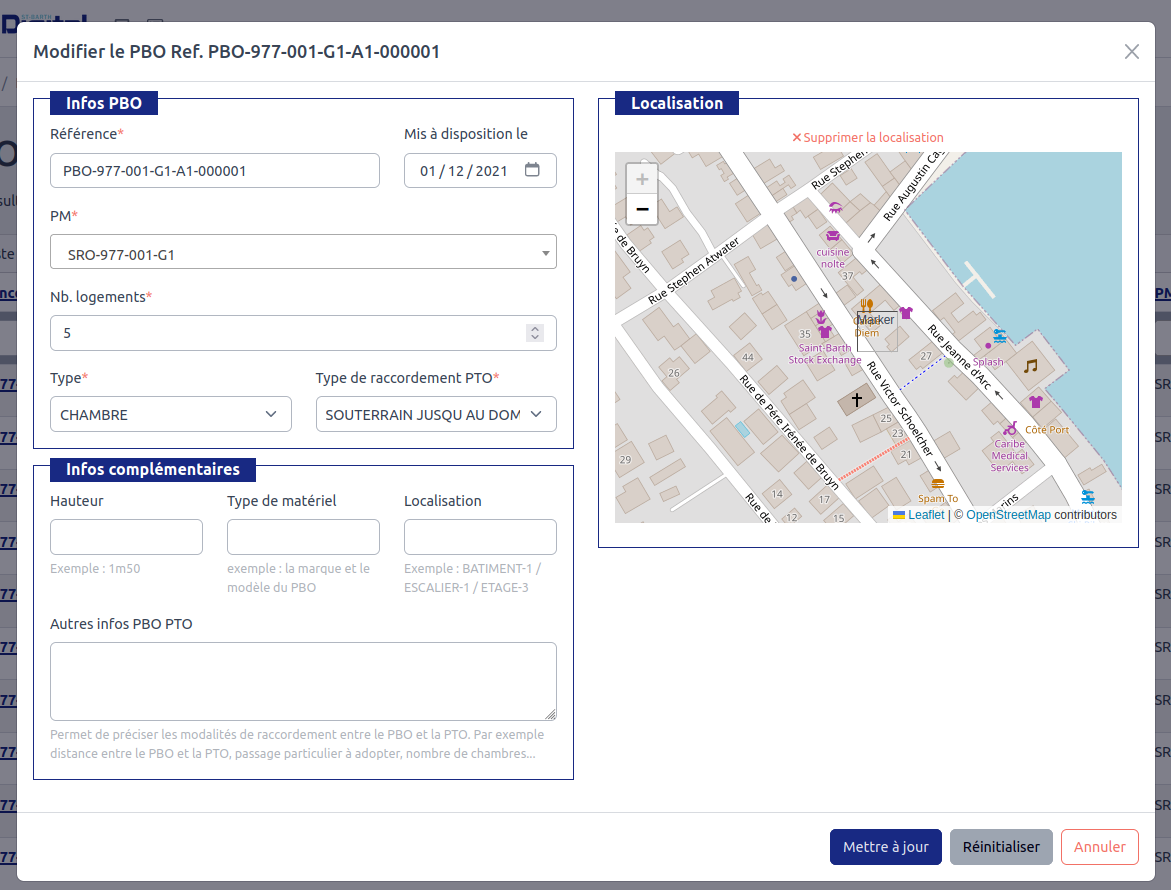Image resolution: width=1171 pixels, height=890 pixels.
Task: Select the Localisation section header
Action: [676, 102]
